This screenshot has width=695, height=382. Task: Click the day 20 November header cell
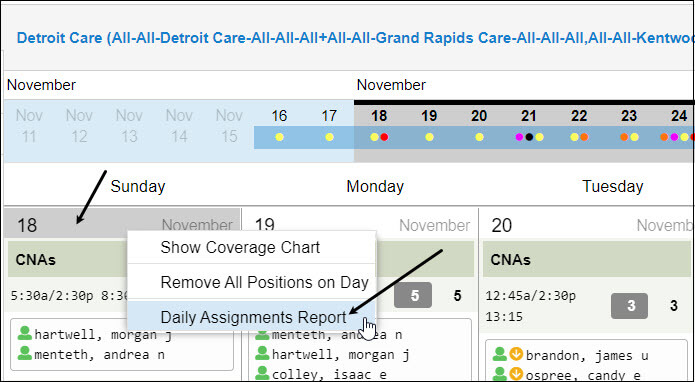coord(586,225)
